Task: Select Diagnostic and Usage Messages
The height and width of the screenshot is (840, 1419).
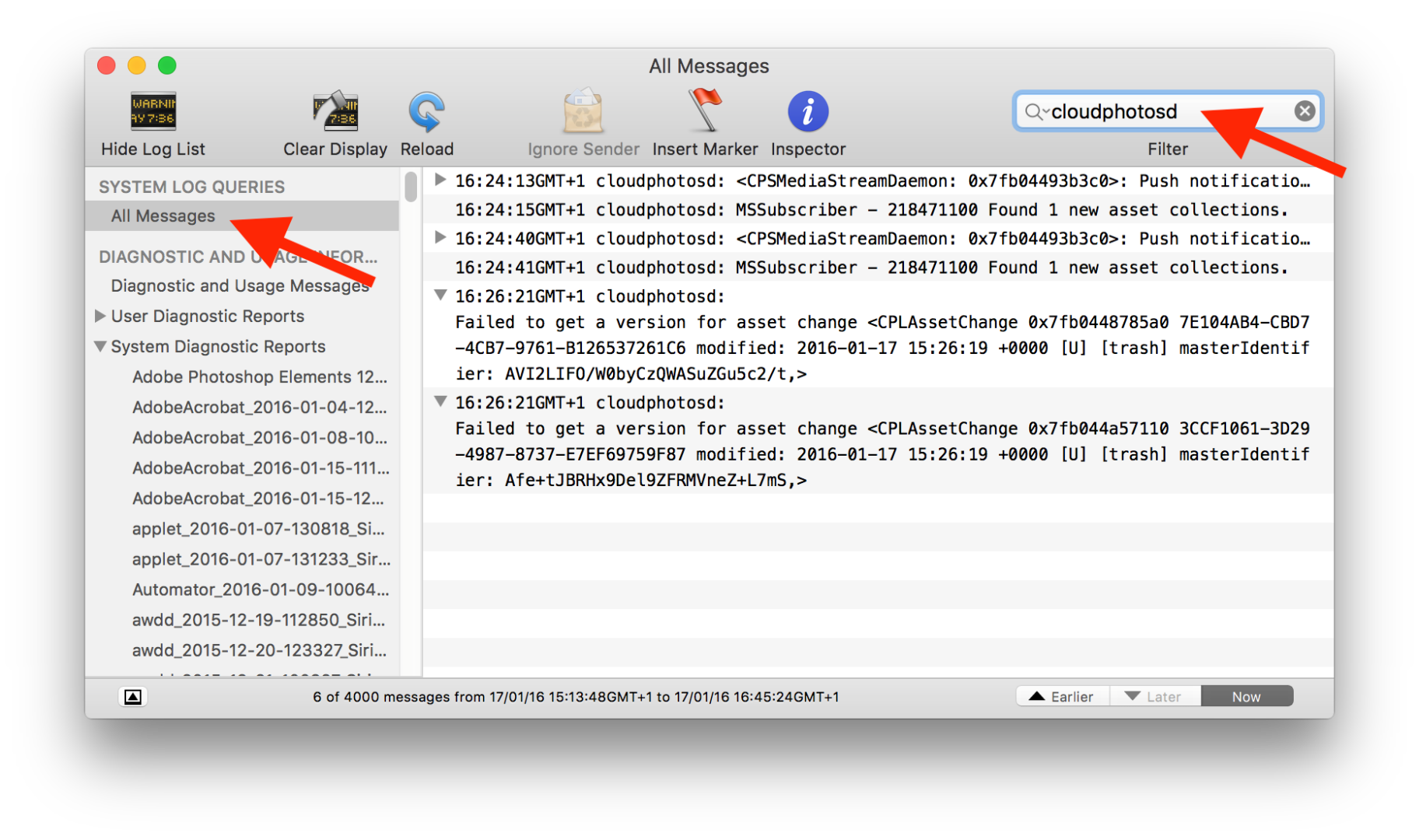Action: [x=240, y=285]
